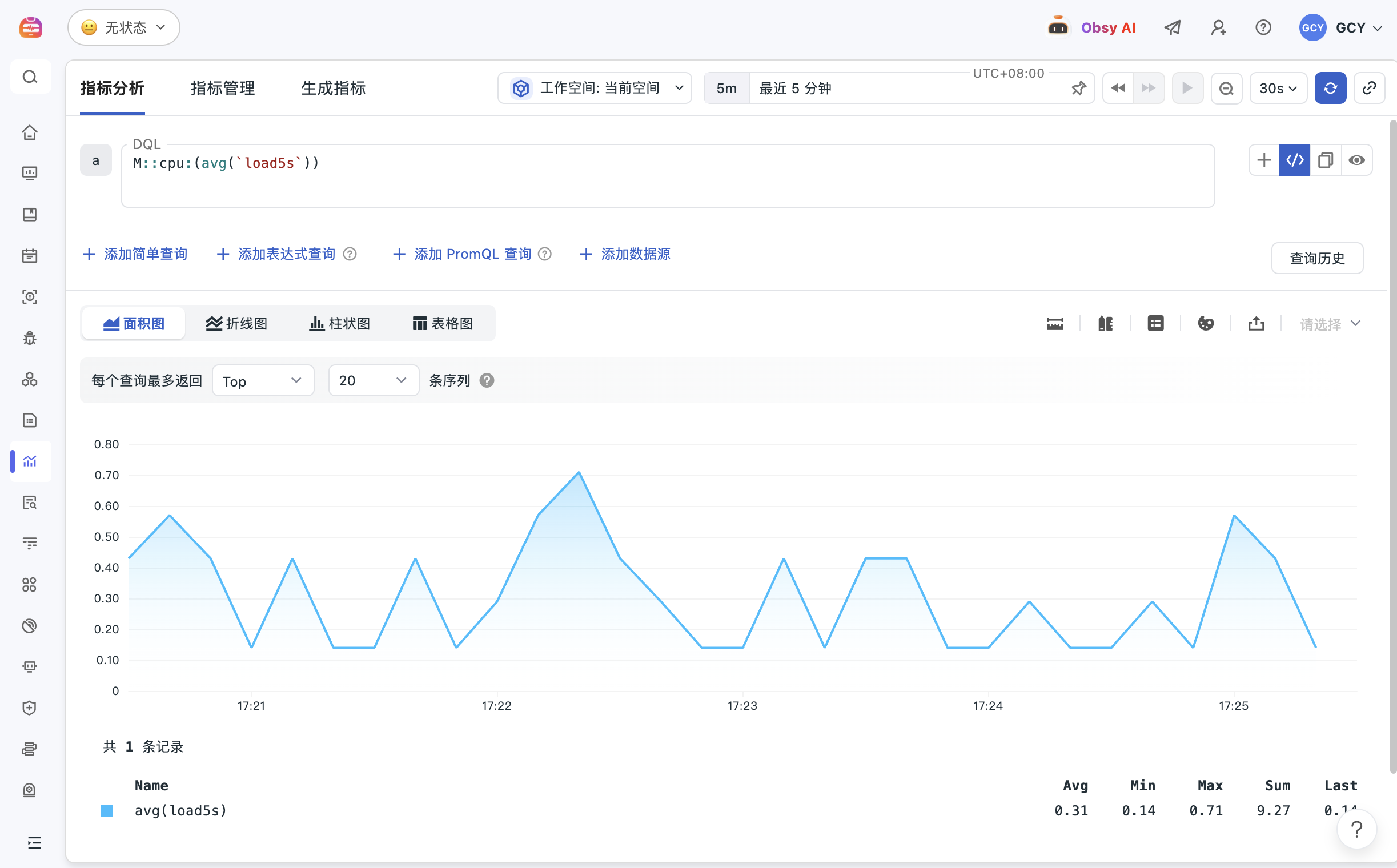
Task: Start auto-refresh play button
Action: pyautogui.click(x=1187, y=88)
